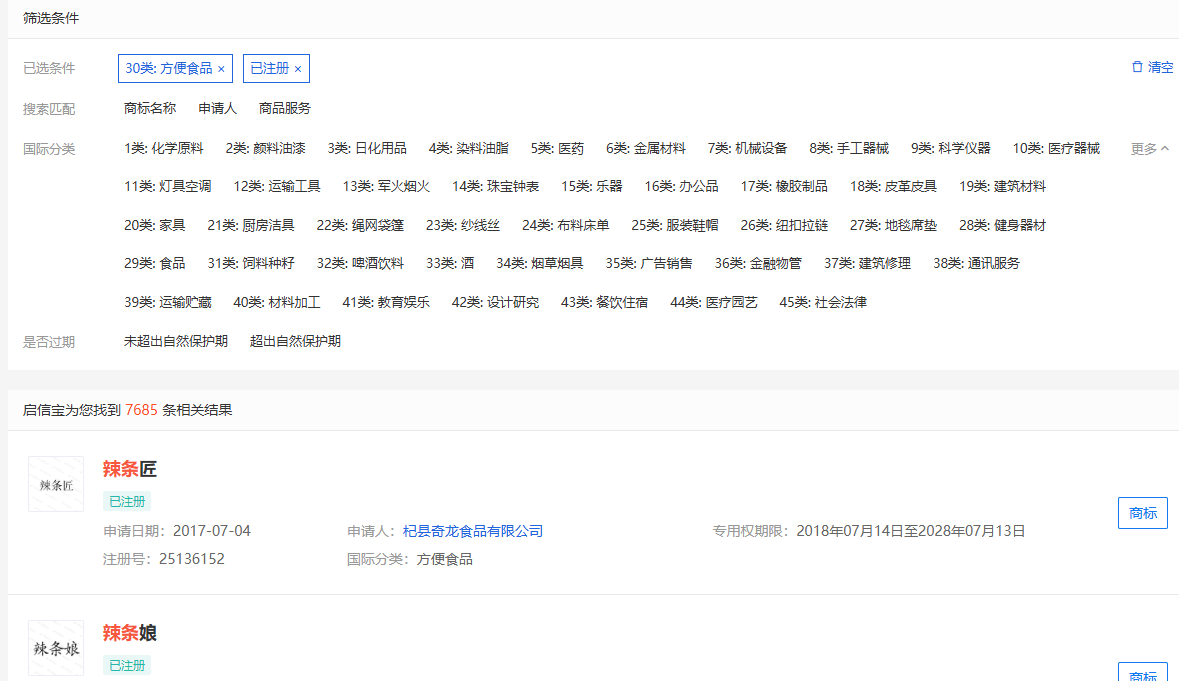Click the trash icon to clear filters
Viewport: 1179px width, 681px height.
[1137, 67]
